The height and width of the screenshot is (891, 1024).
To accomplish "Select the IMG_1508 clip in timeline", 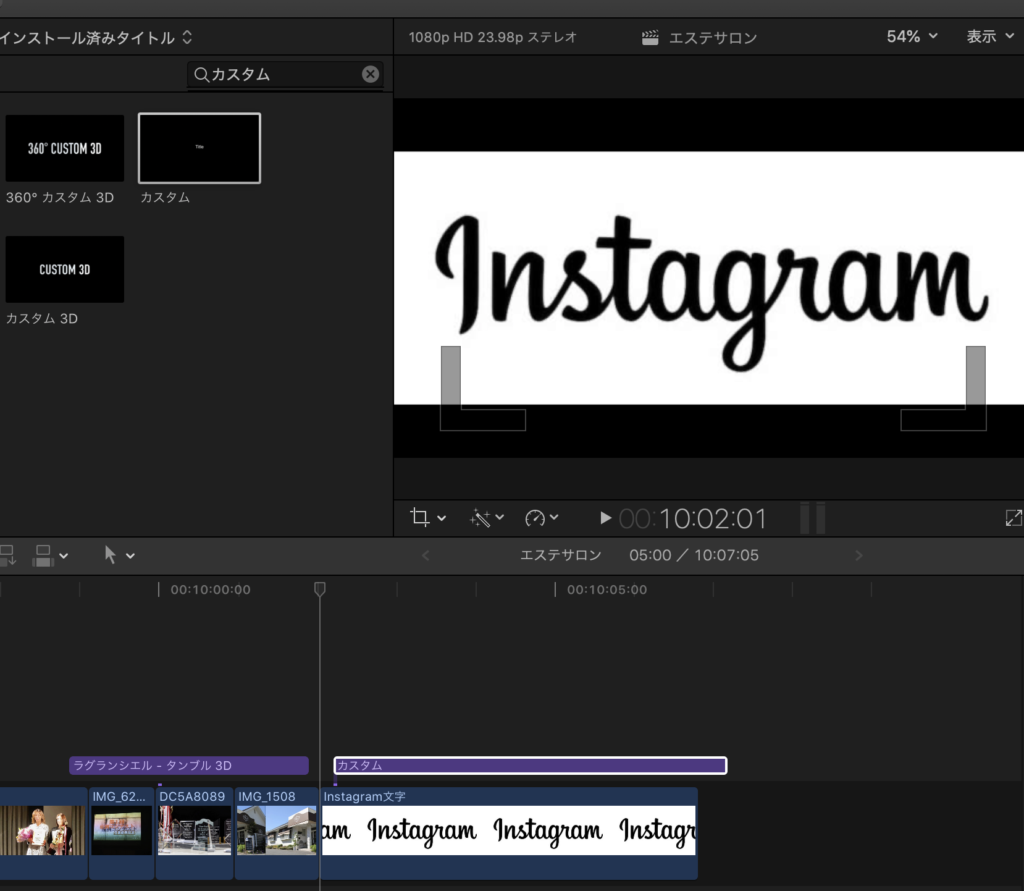I will (x=276, y=833).
